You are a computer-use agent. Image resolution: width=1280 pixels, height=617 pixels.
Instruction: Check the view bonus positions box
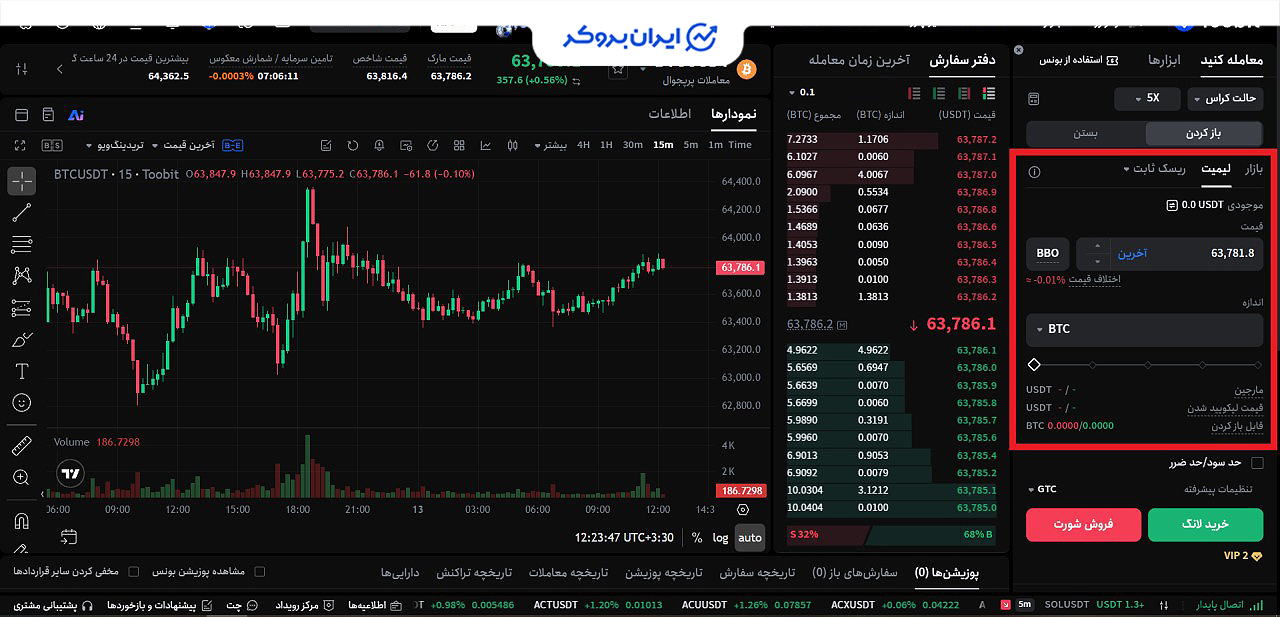pos(260,572)
